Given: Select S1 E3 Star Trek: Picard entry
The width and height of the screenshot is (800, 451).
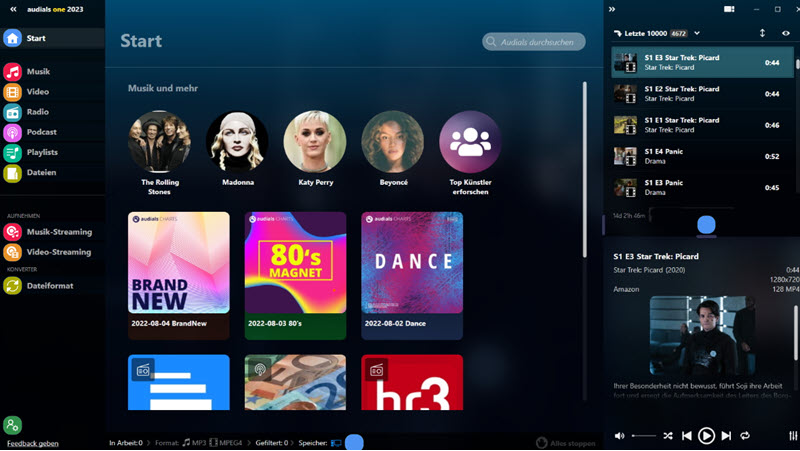Looking at the screenshot, I should coord(703,62).
